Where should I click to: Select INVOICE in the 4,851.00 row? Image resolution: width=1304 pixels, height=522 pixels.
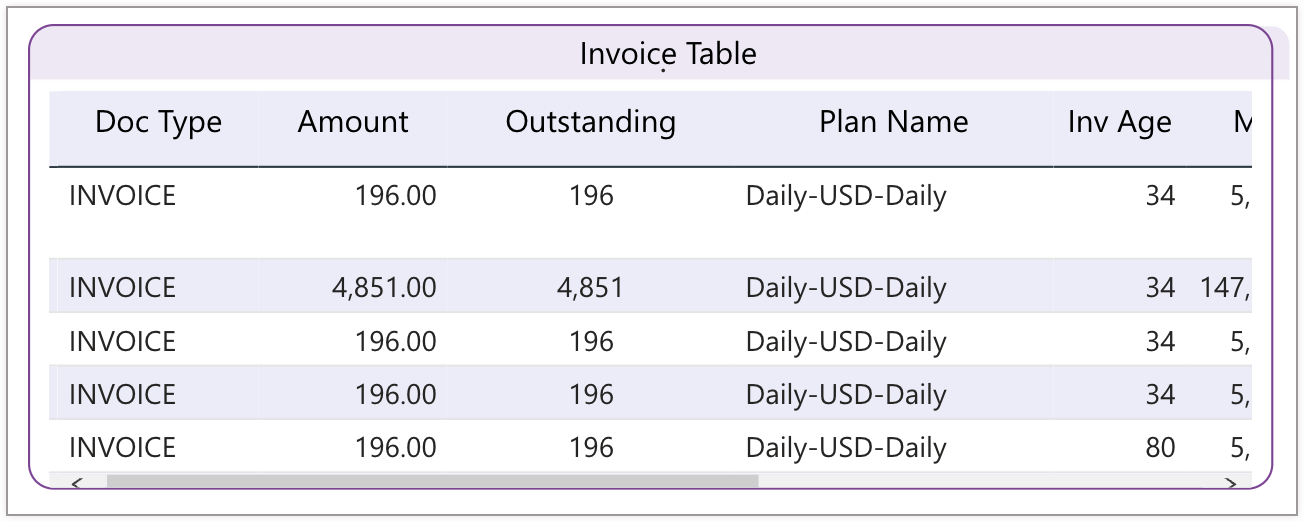tap(122, 288)
